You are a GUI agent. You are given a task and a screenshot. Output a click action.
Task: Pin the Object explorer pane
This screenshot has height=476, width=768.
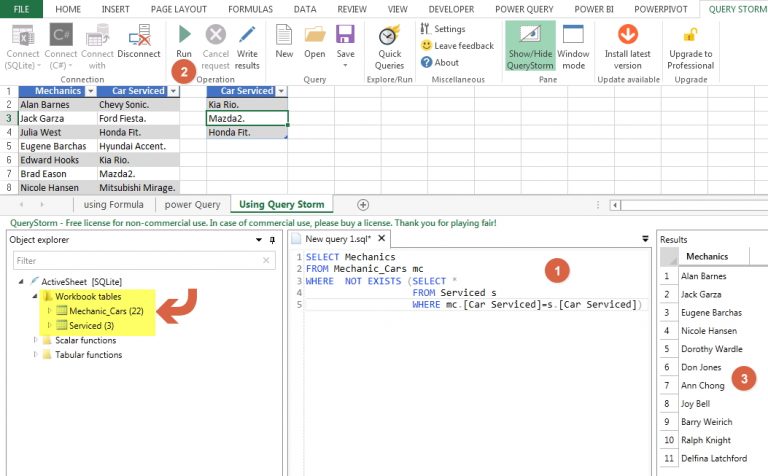point(272,240)
